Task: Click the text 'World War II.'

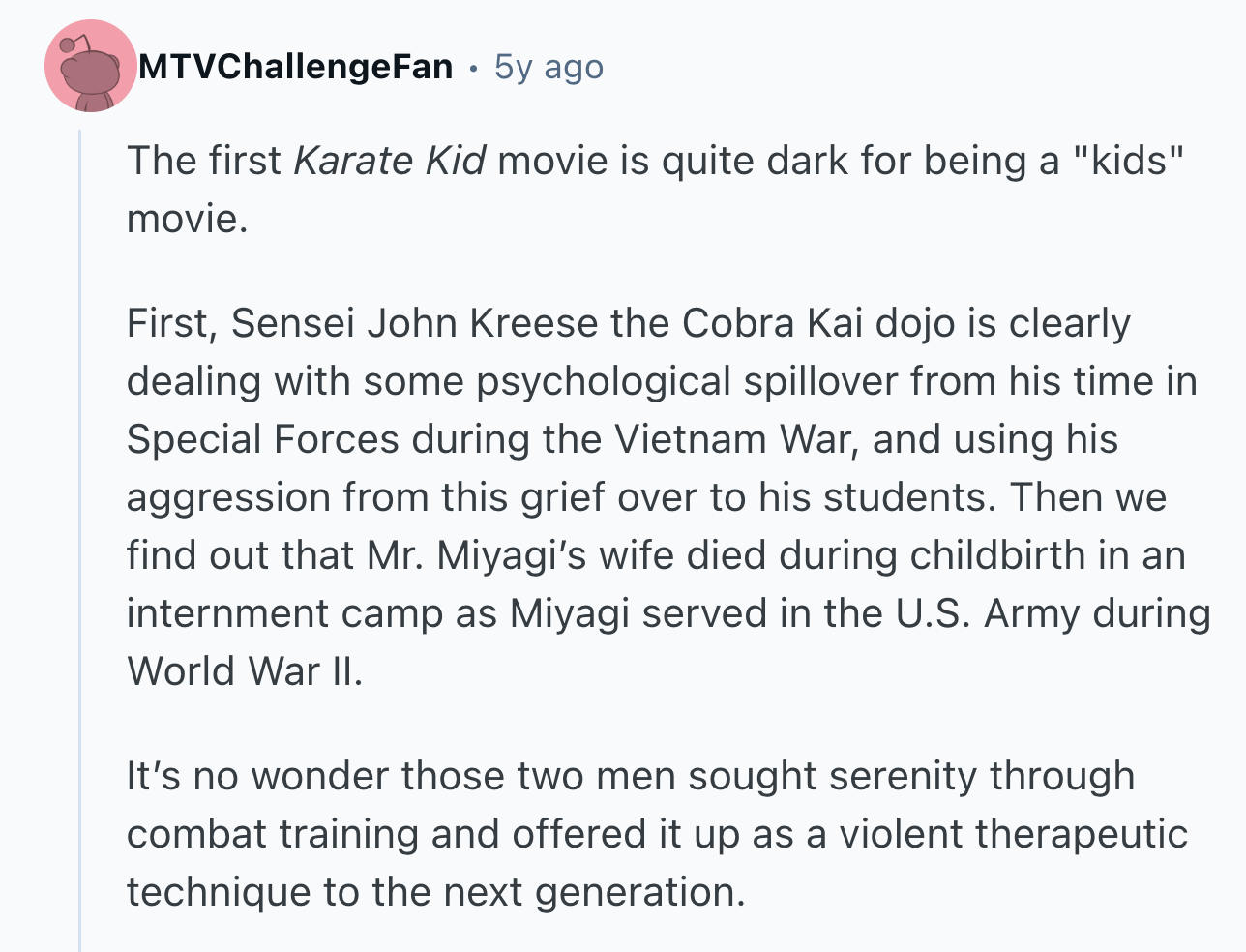Action: (x=245, y=671)
